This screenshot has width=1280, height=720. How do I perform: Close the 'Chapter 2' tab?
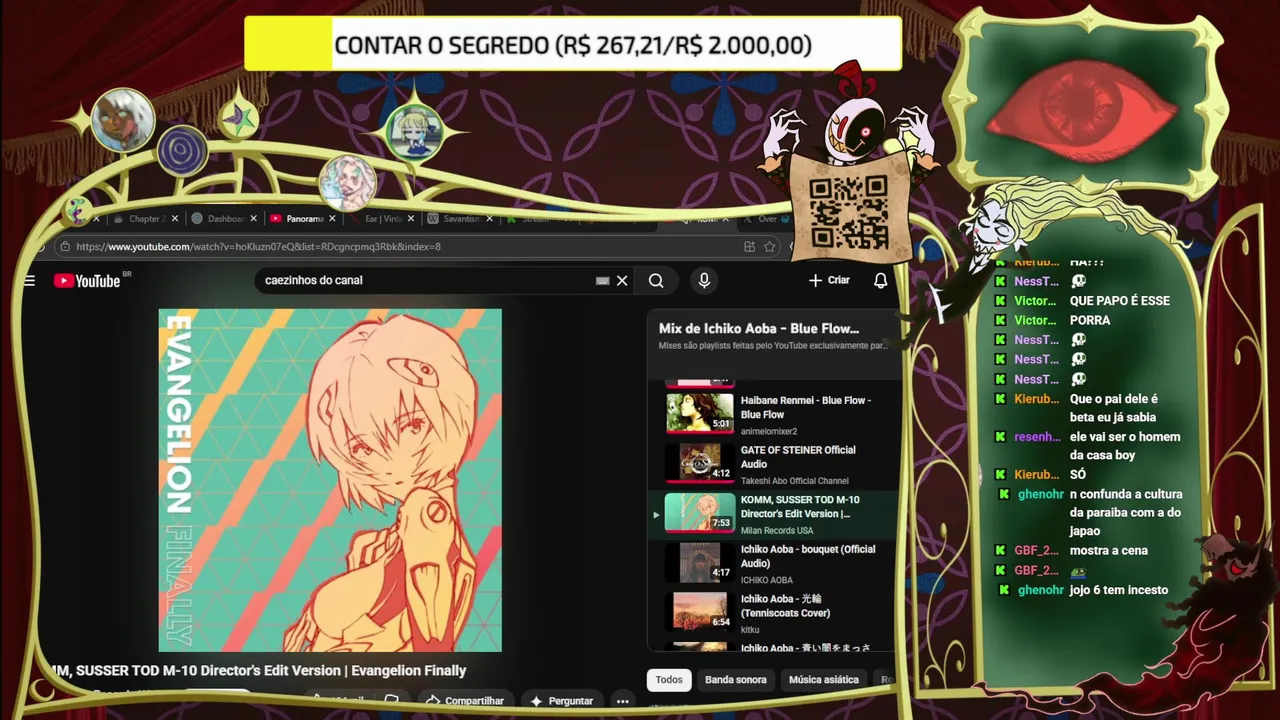pos(175,218)
